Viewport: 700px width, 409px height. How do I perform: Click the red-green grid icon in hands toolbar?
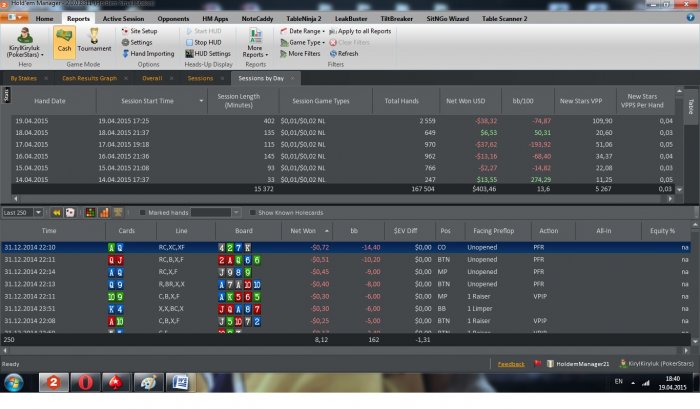click(90, 213)
